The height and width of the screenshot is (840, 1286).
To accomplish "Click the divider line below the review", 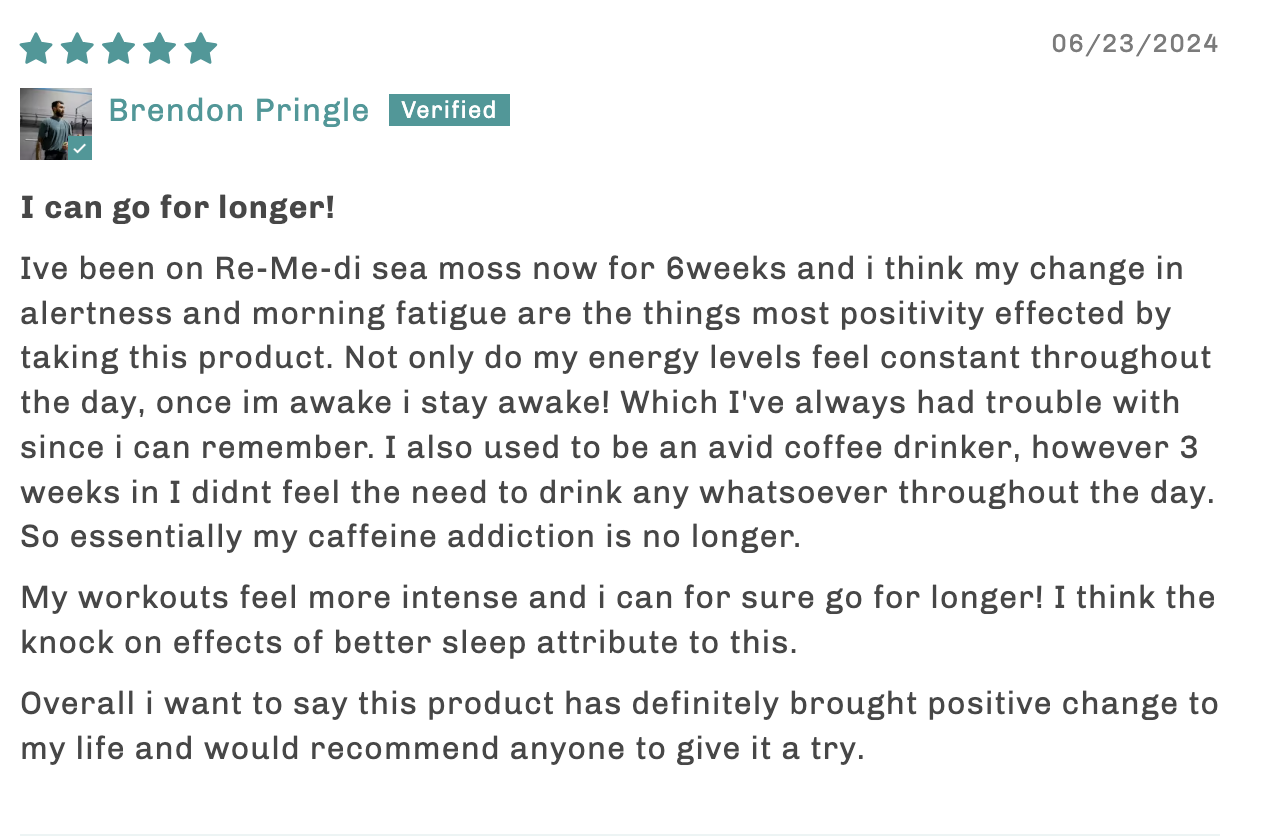I will (620, 835).
